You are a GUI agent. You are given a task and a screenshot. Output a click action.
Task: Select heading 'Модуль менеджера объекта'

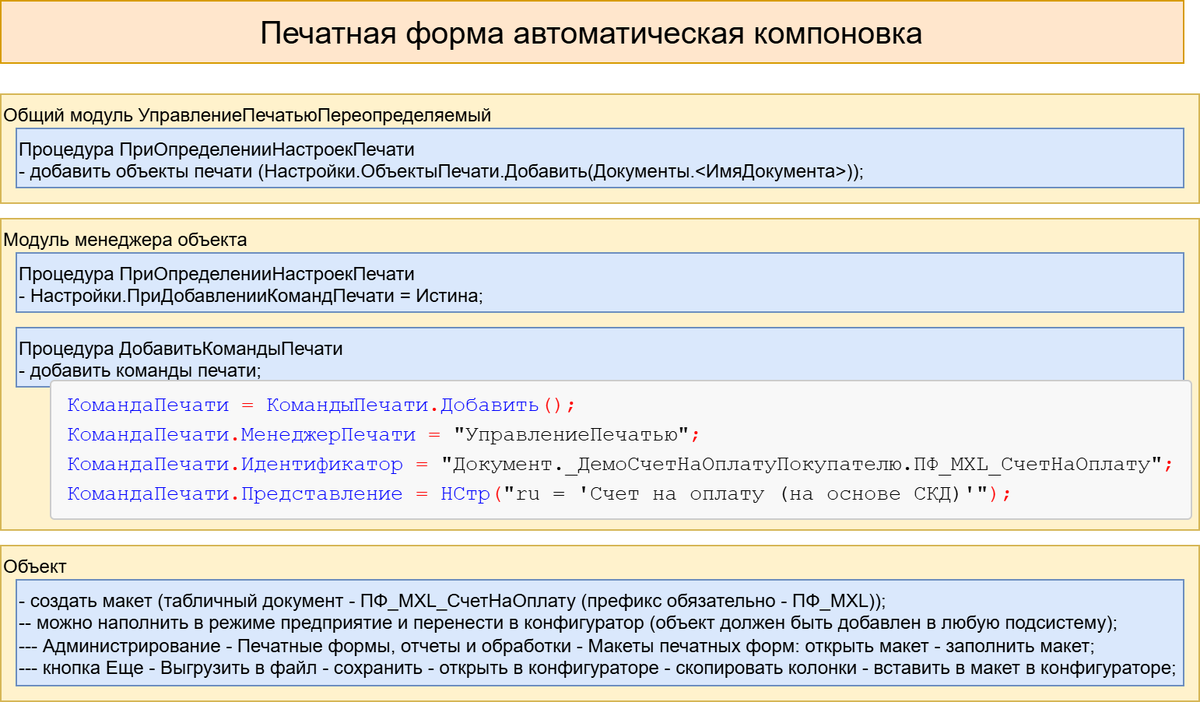point(126,240)
